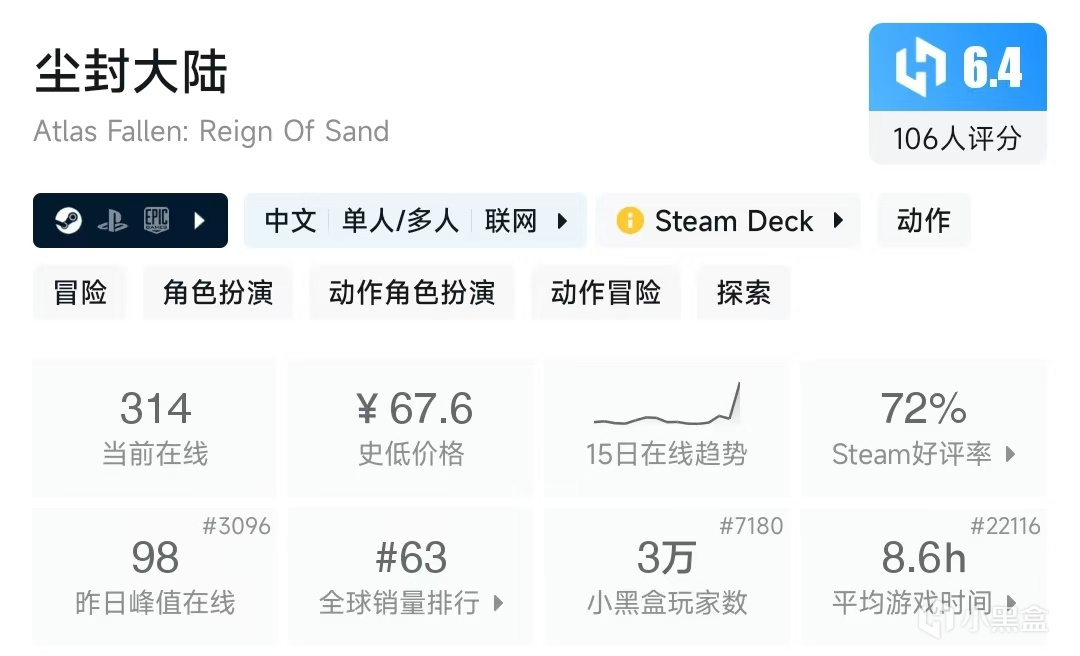Click the Steam platform icon

(x=68, y=221)
